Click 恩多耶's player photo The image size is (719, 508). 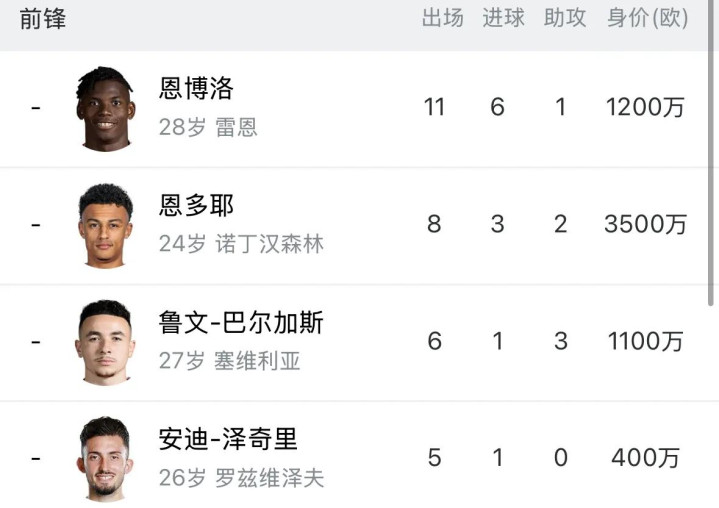(x=105, y=226)
